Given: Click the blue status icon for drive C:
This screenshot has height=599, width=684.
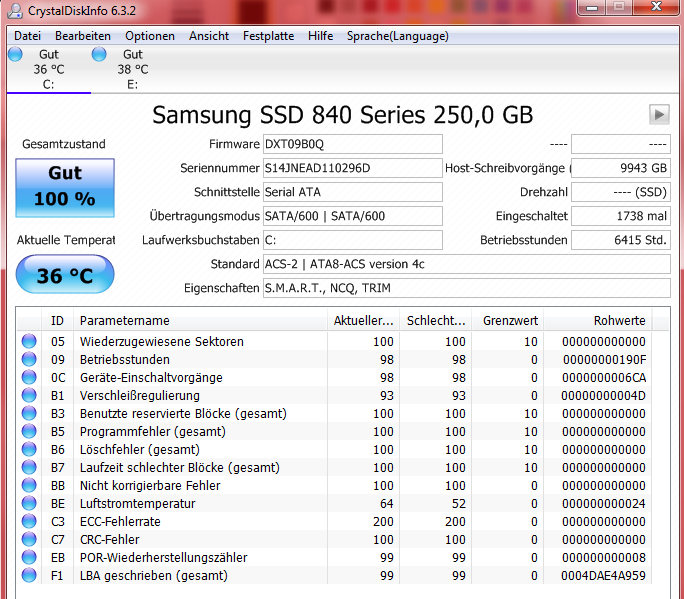Looking at the screenshot, I should click(x=15, y=54).
